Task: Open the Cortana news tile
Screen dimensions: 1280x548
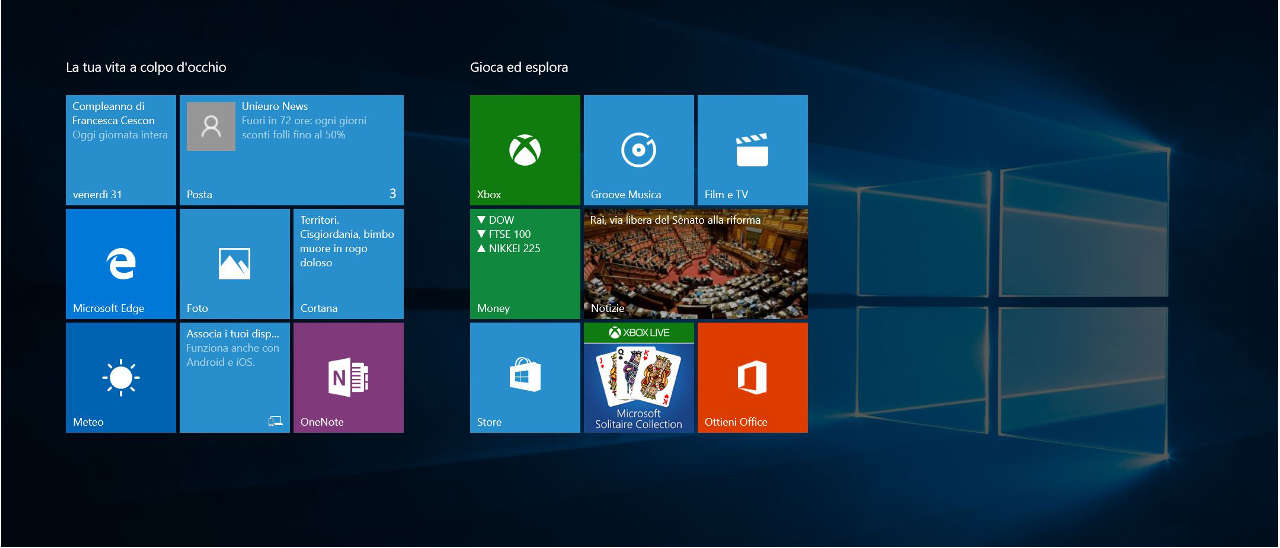Action: tap(349, 264)
